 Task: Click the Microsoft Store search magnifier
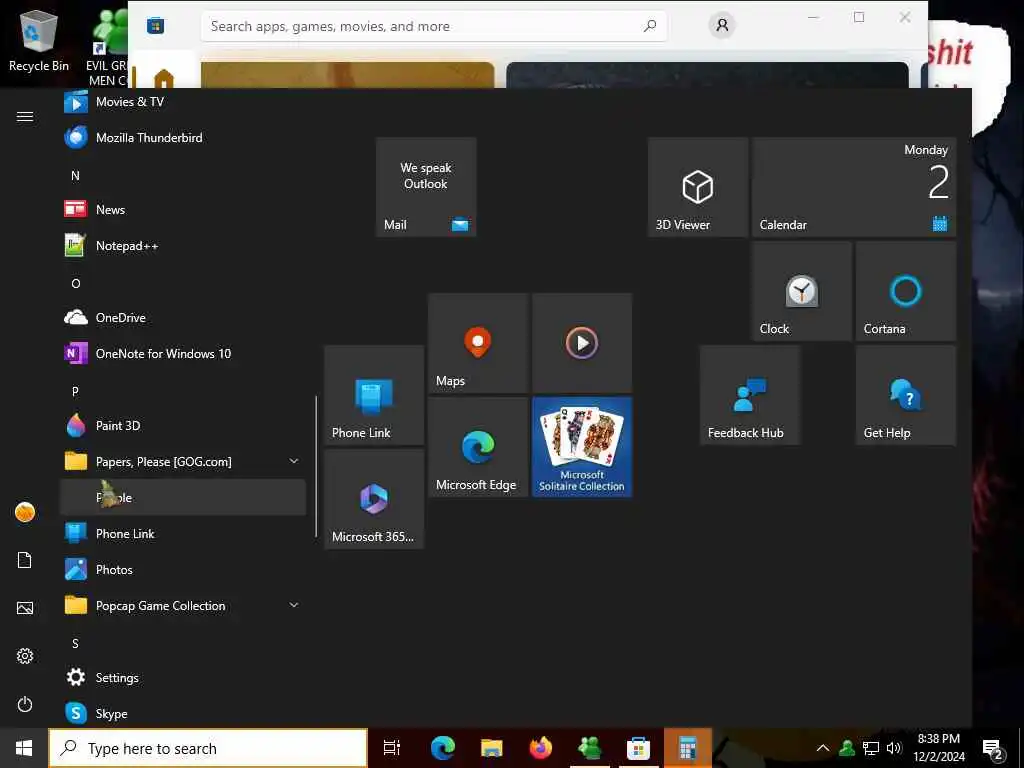point(650,26)
